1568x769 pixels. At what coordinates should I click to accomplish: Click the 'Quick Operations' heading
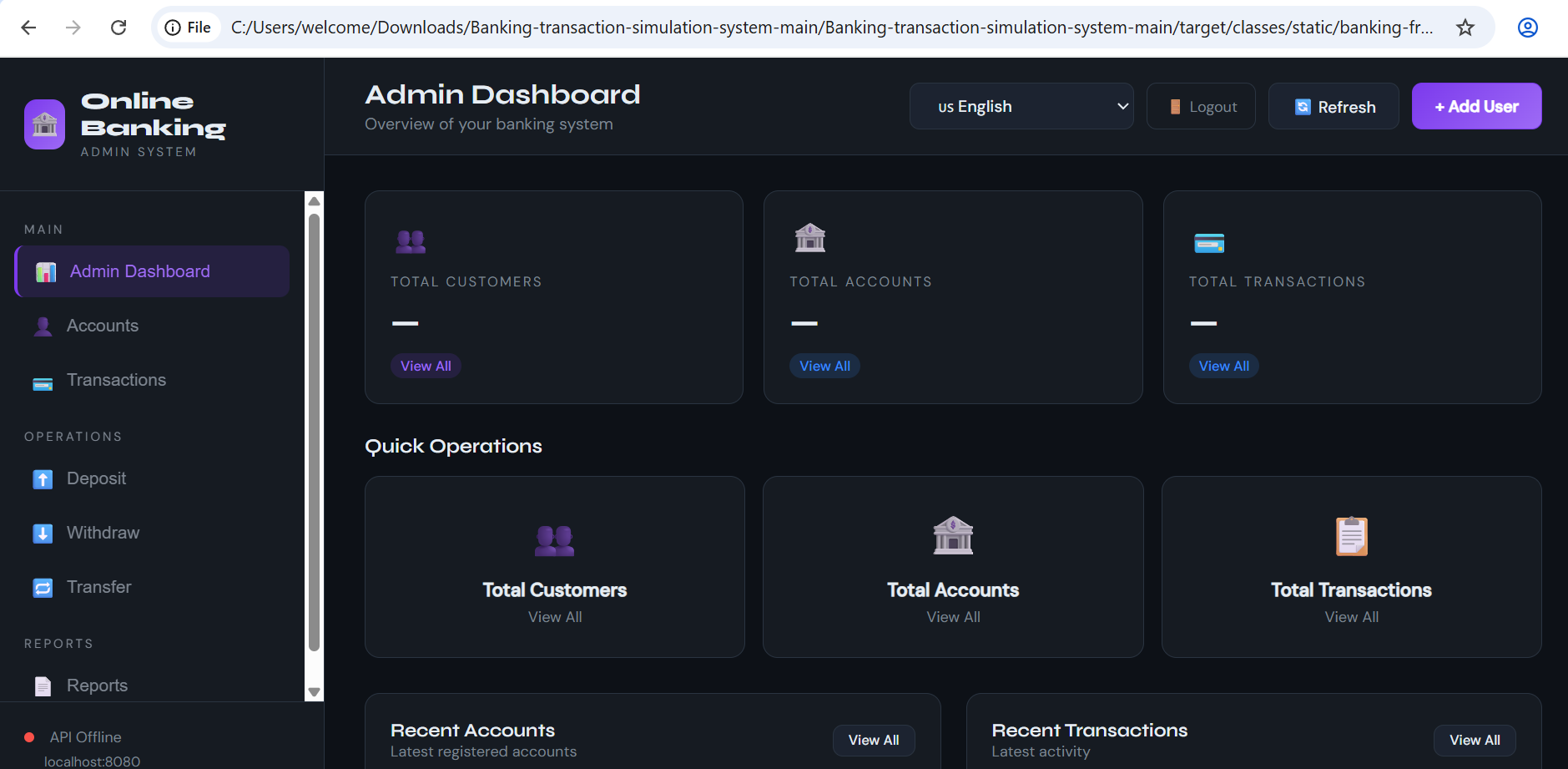(x=453, y=446)
